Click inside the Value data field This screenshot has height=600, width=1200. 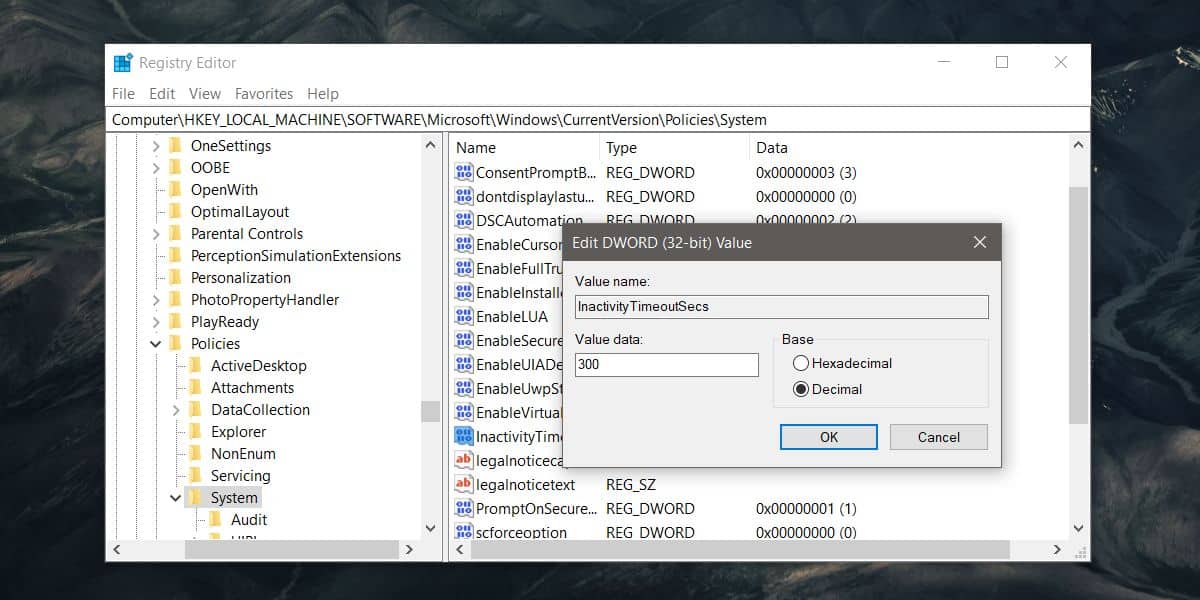click(x=665, y=364)
